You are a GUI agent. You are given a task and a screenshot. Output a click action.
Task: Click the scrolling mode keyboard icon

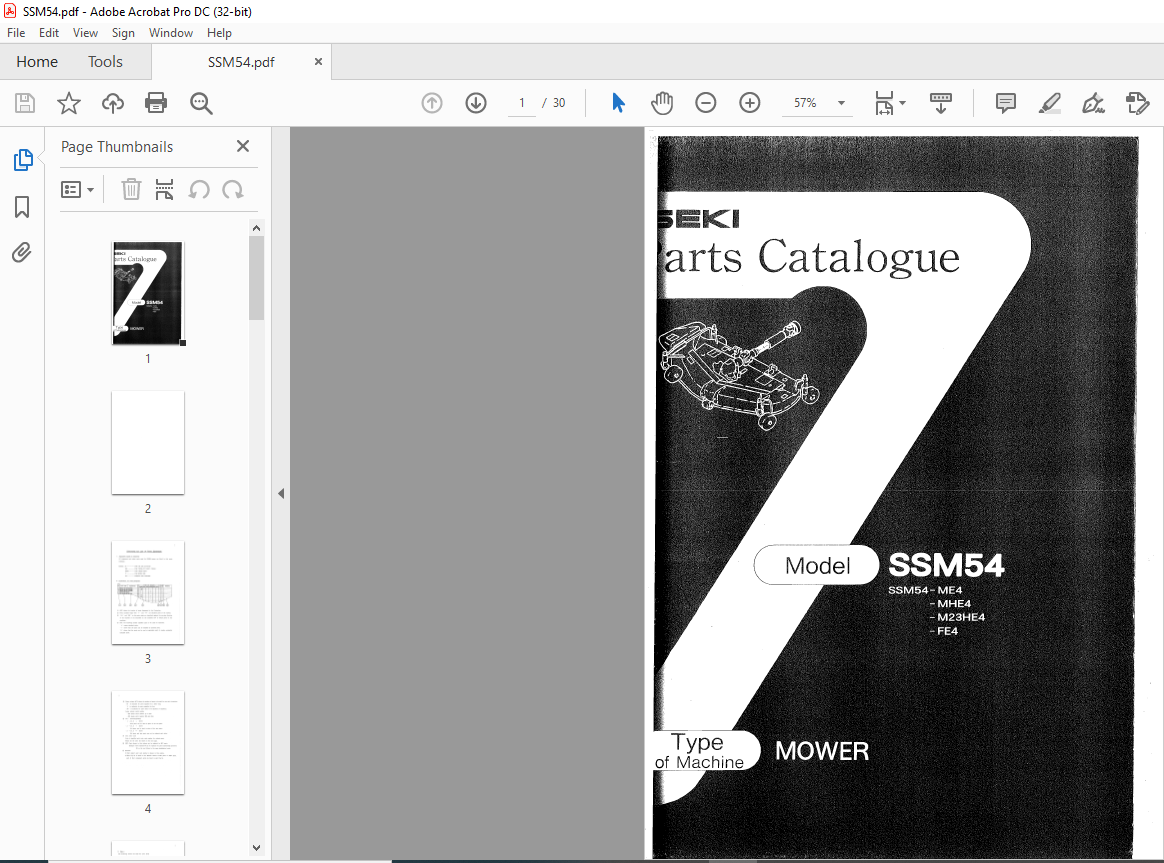(941, 103)
